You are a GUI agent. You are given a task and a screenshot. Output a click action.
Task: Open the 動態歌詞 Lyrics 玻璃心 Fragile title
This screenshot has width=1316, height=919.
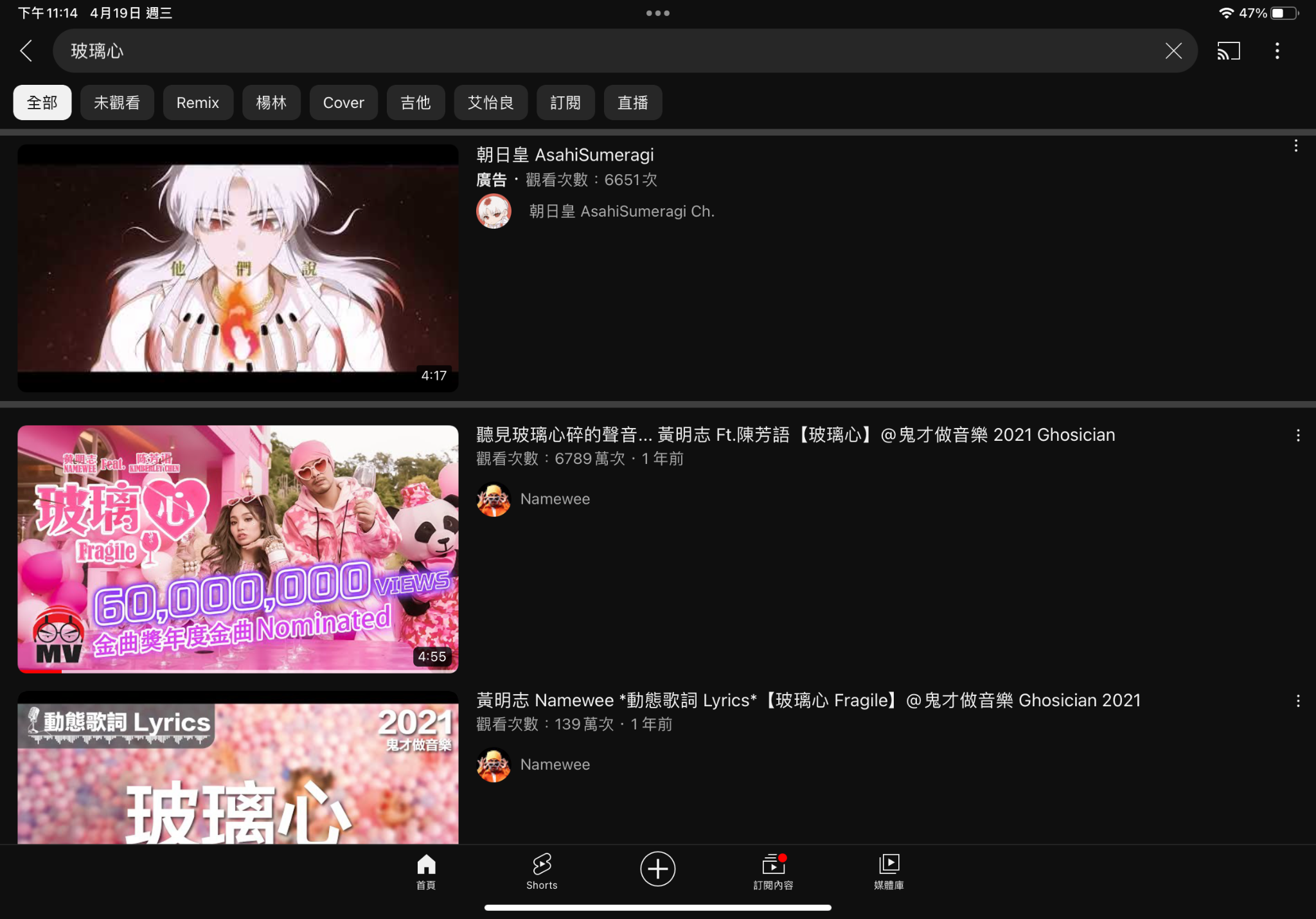pyautogui.click(x=808, y=700)
